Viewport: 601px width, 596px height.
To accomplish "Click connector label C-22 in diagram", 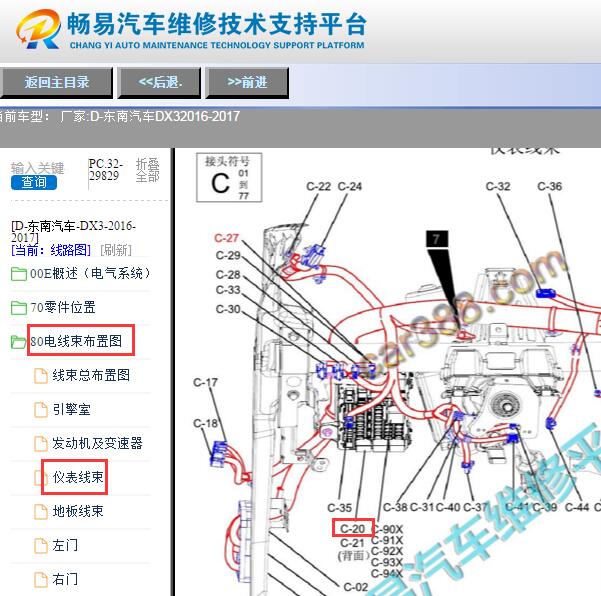I will coord(318,186).
